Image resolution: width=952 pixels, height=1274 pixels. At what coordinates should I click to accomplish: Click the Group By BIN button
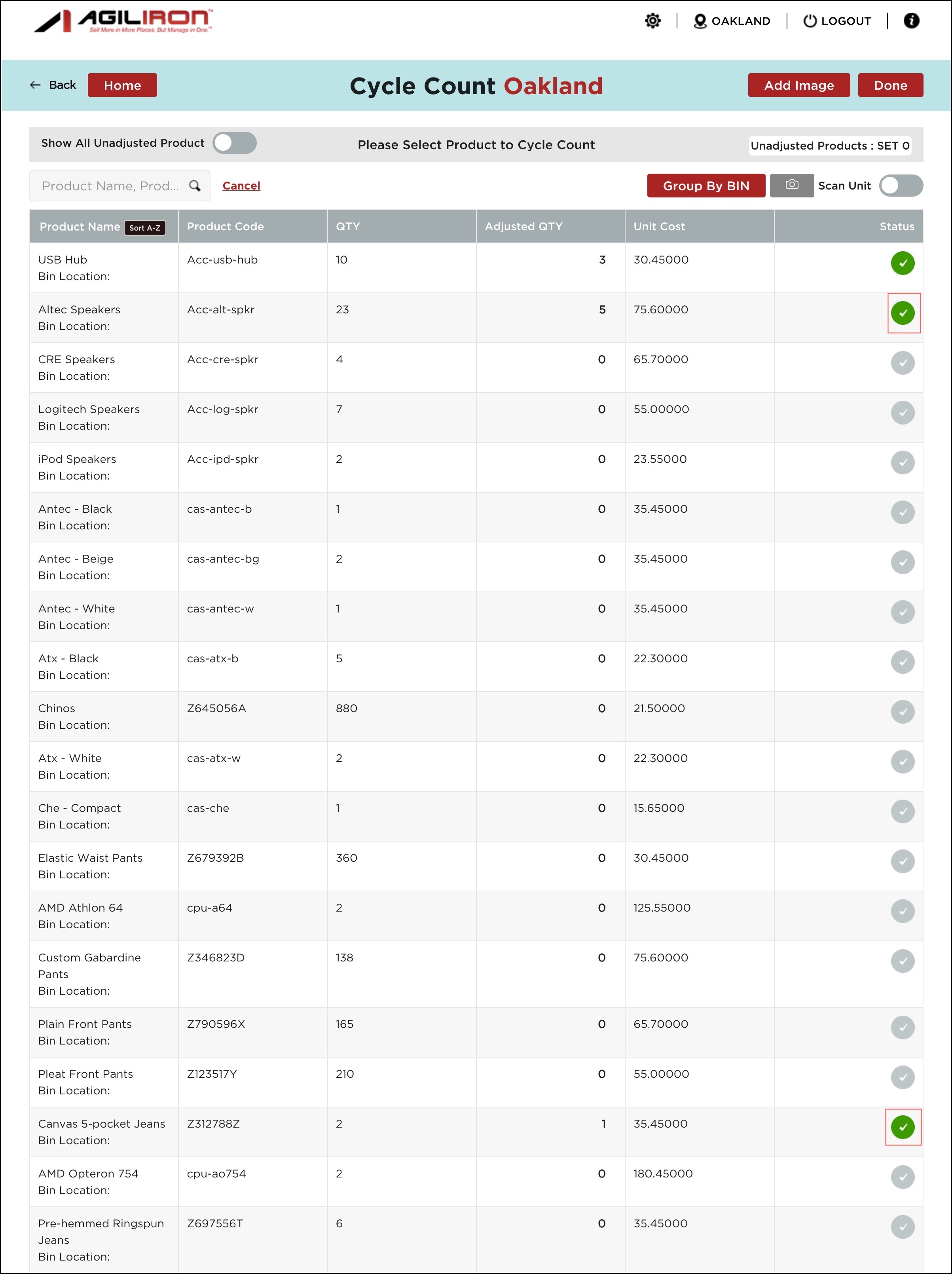(705, 186)
